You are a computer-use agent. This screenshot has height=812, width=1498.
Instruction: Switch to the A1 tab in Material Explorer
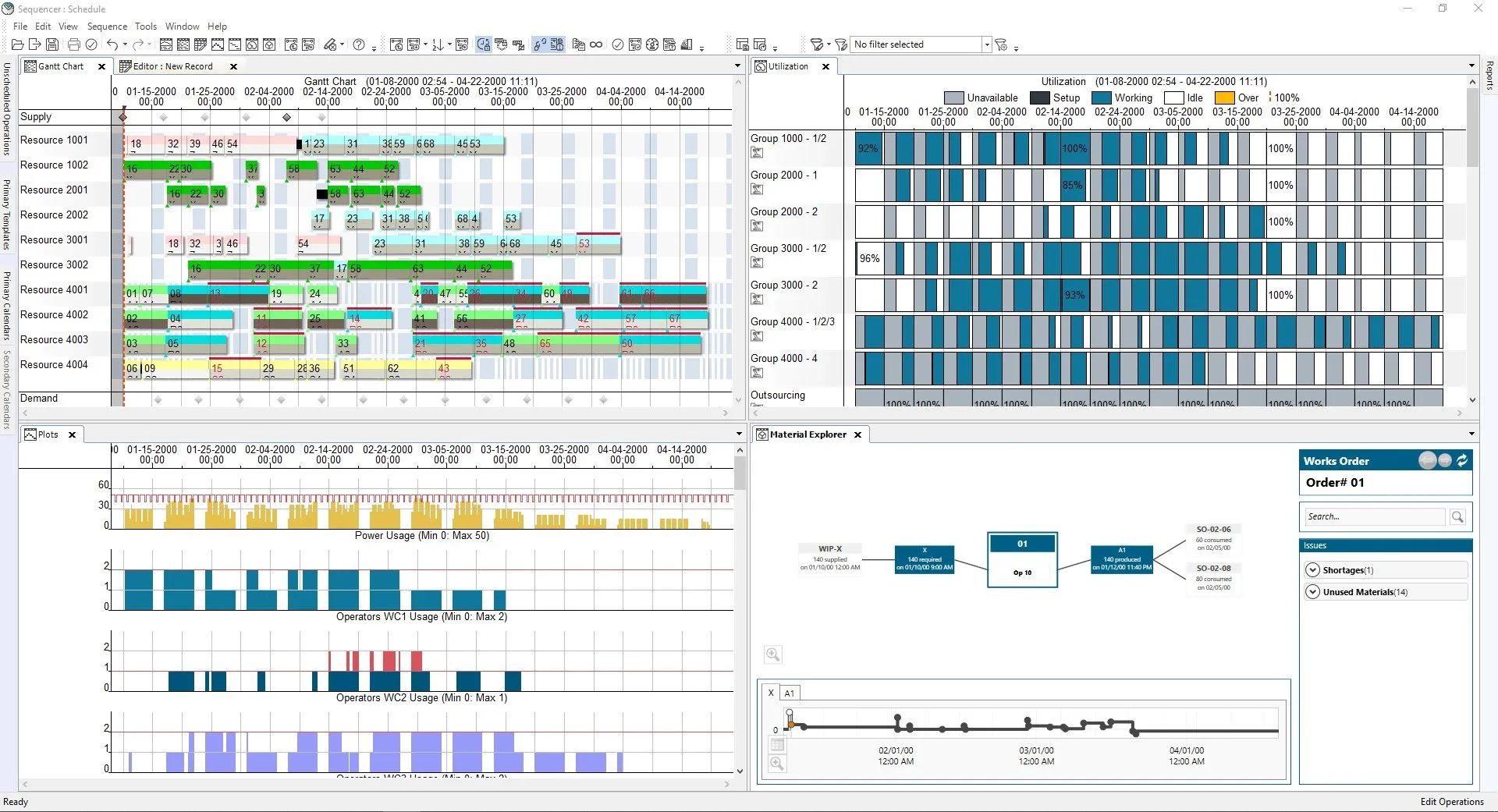coord(789,693)
